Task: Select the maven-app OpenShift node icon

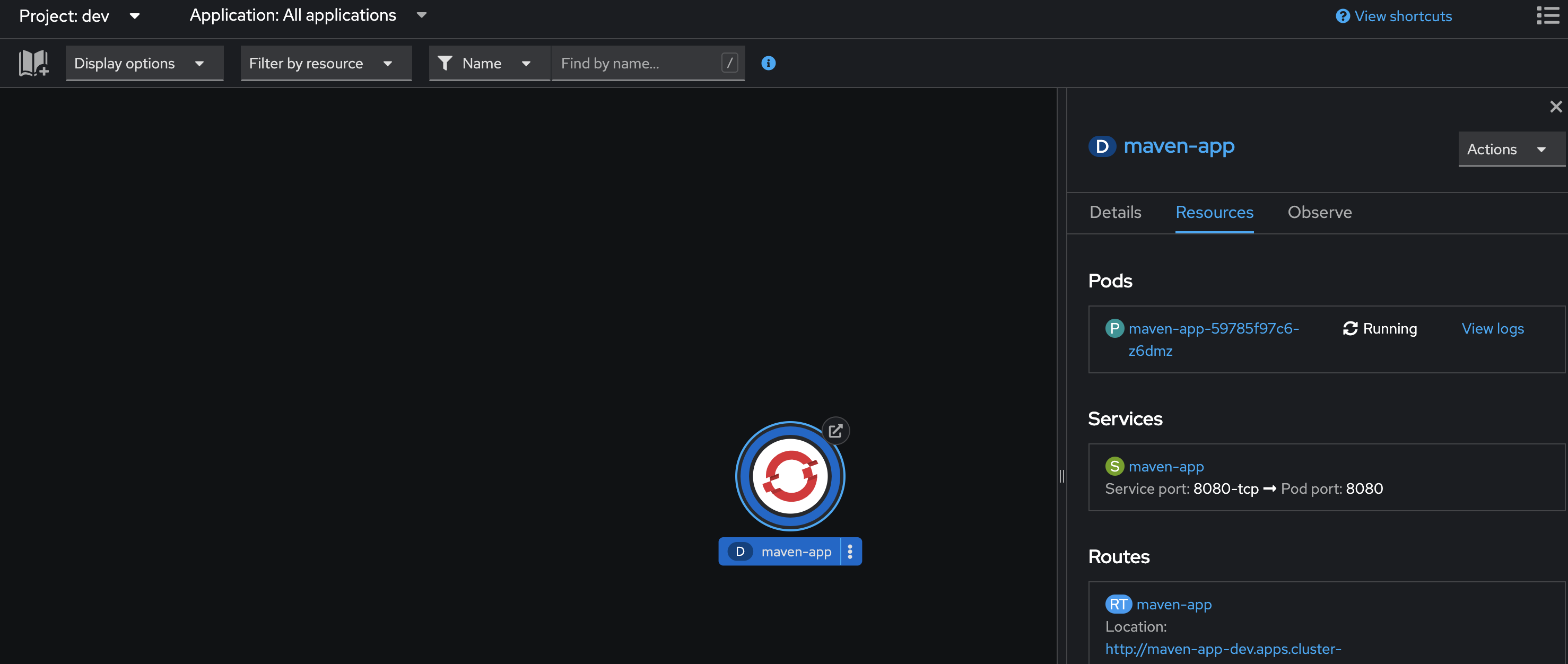Action: click(790, 477)
